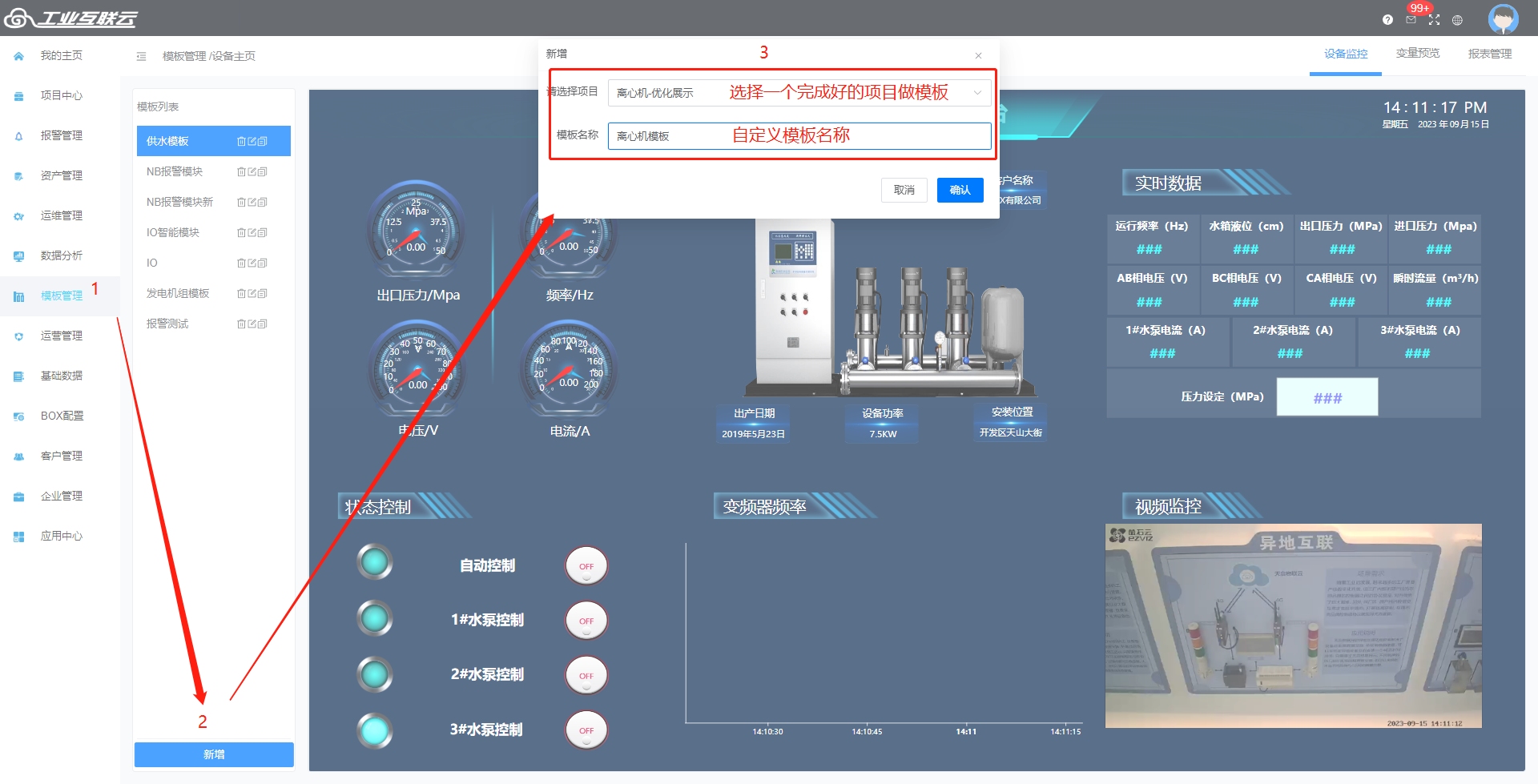Delete the 供水模板 template via trash icon
The height and width of the screenshot is (784, 1538).
(241, 142)
